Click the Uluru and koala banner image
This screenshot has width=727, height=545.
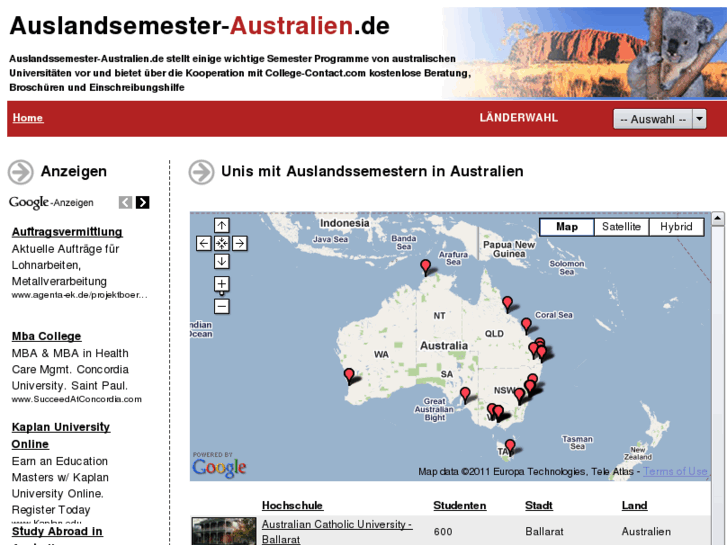pyautogui.click(x=584, y=52)
